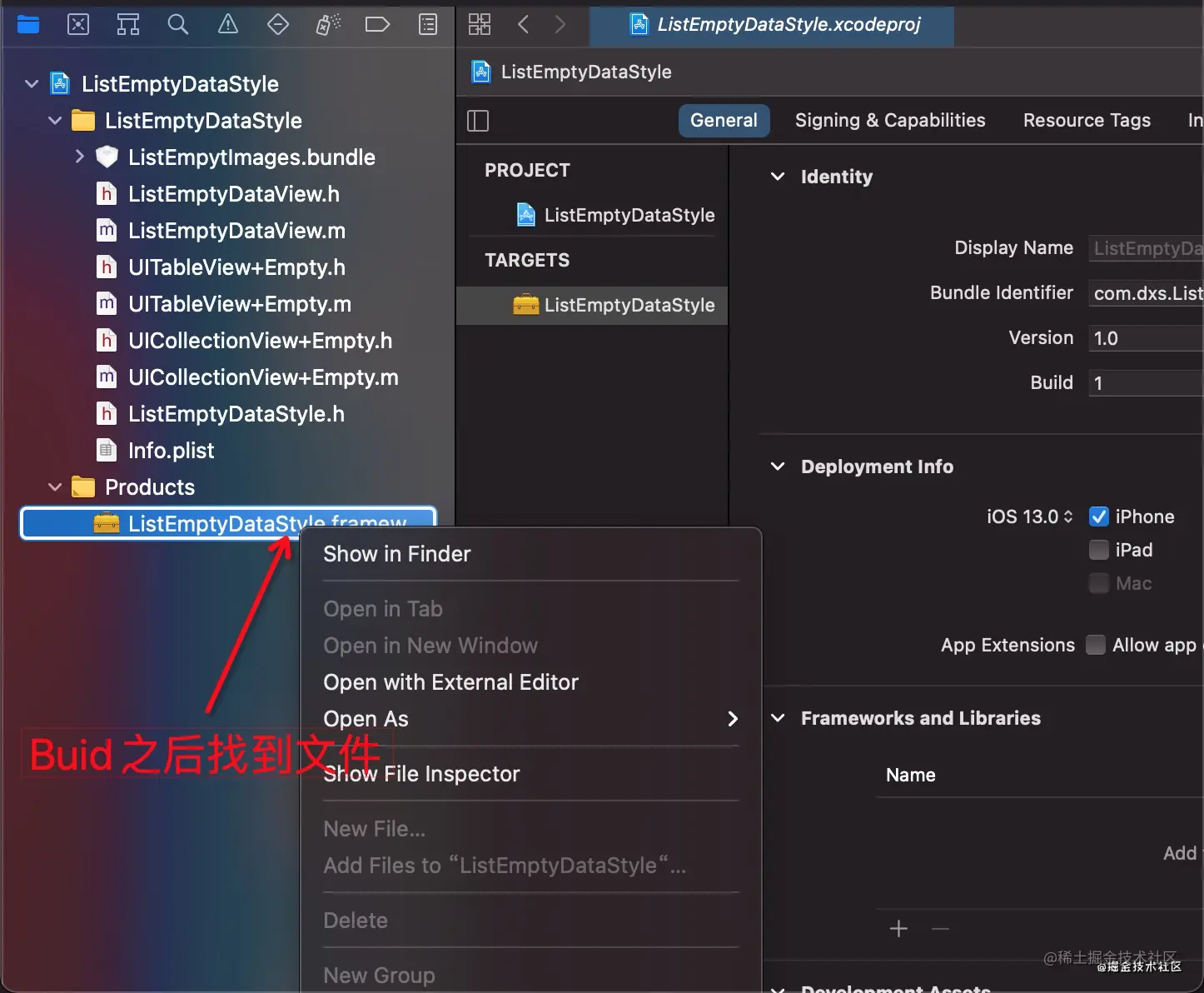Edit the Version field

tap(1147, 338)
